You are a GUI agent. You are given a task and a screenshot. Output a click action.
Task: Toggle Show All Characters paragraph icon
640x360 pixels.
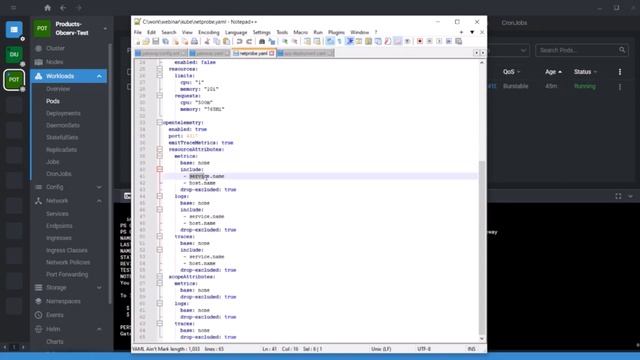click(340, 41)
